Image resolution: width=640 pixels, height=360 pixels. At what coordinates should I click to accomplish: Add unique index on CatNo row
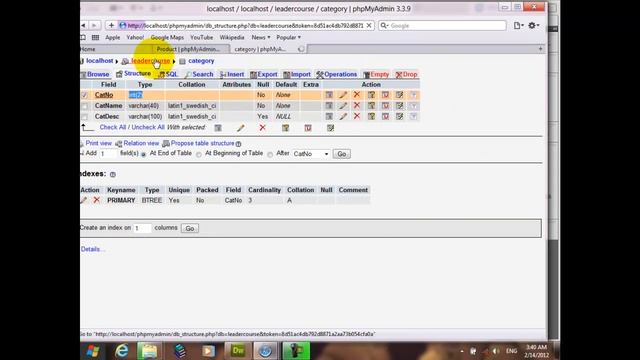385,95
